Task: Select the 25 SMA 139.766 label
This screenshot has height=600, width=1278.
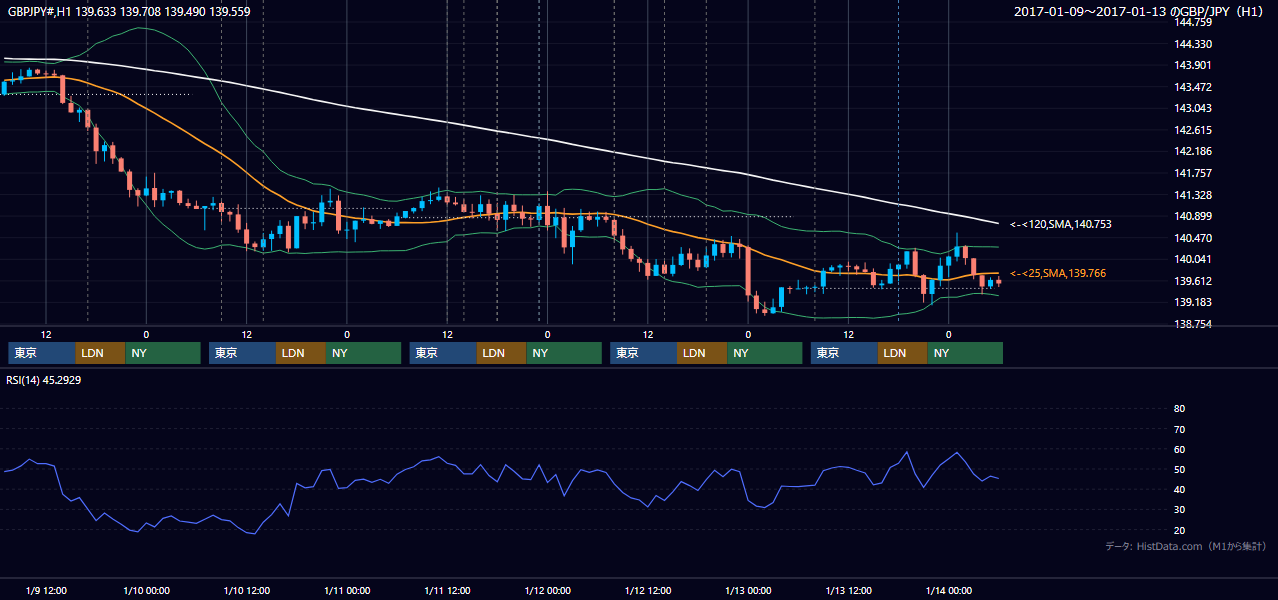Action: click(x=1058, y=273)
